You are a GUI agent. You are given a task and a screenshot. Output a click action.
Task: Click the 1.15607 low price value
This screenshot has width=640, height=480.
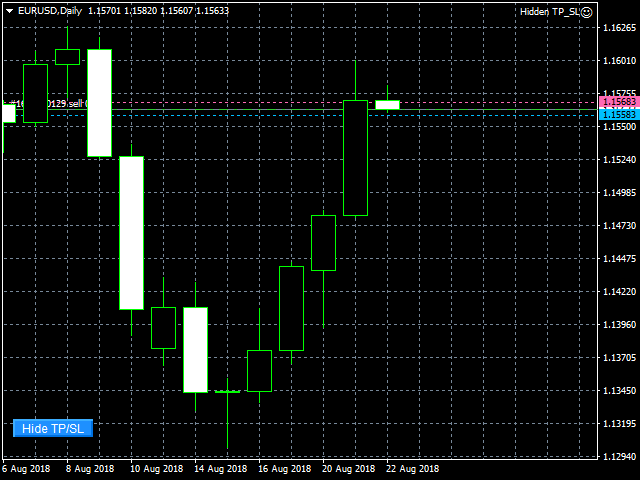click(x=176, y=11)
